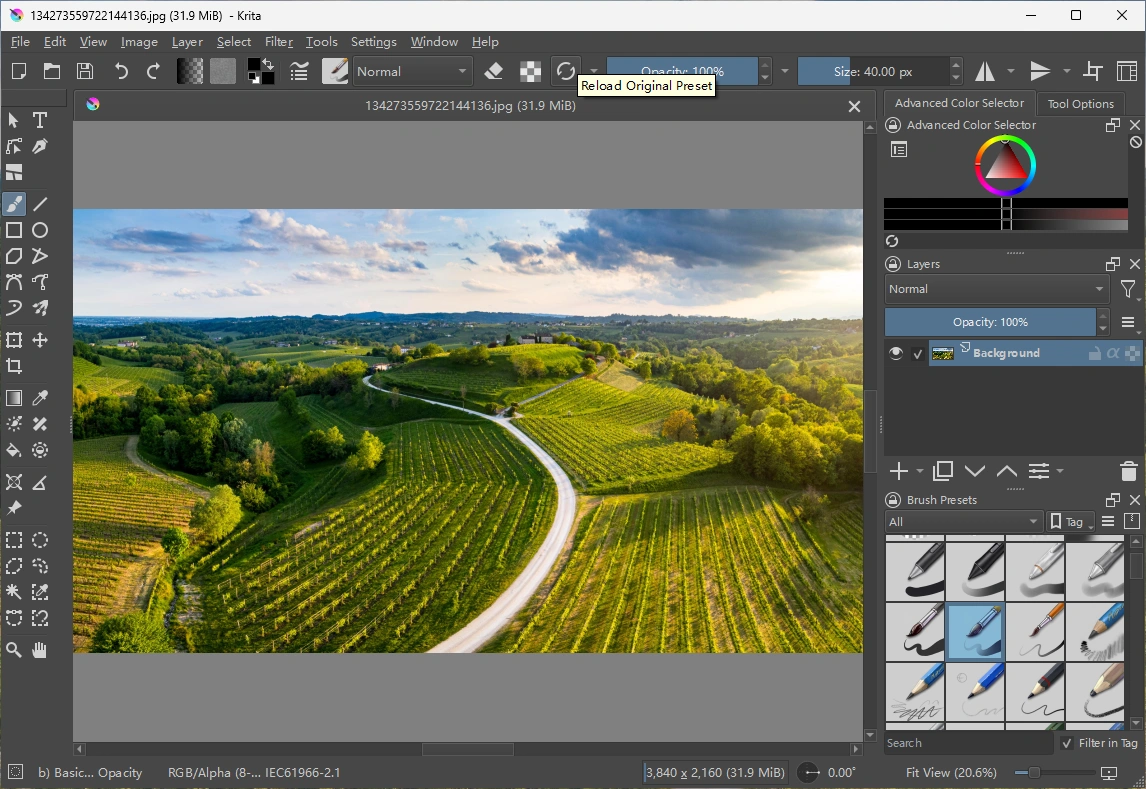Adjust the brush Size slider
The height and width of the screenshot is (789, 1146).
873,72
